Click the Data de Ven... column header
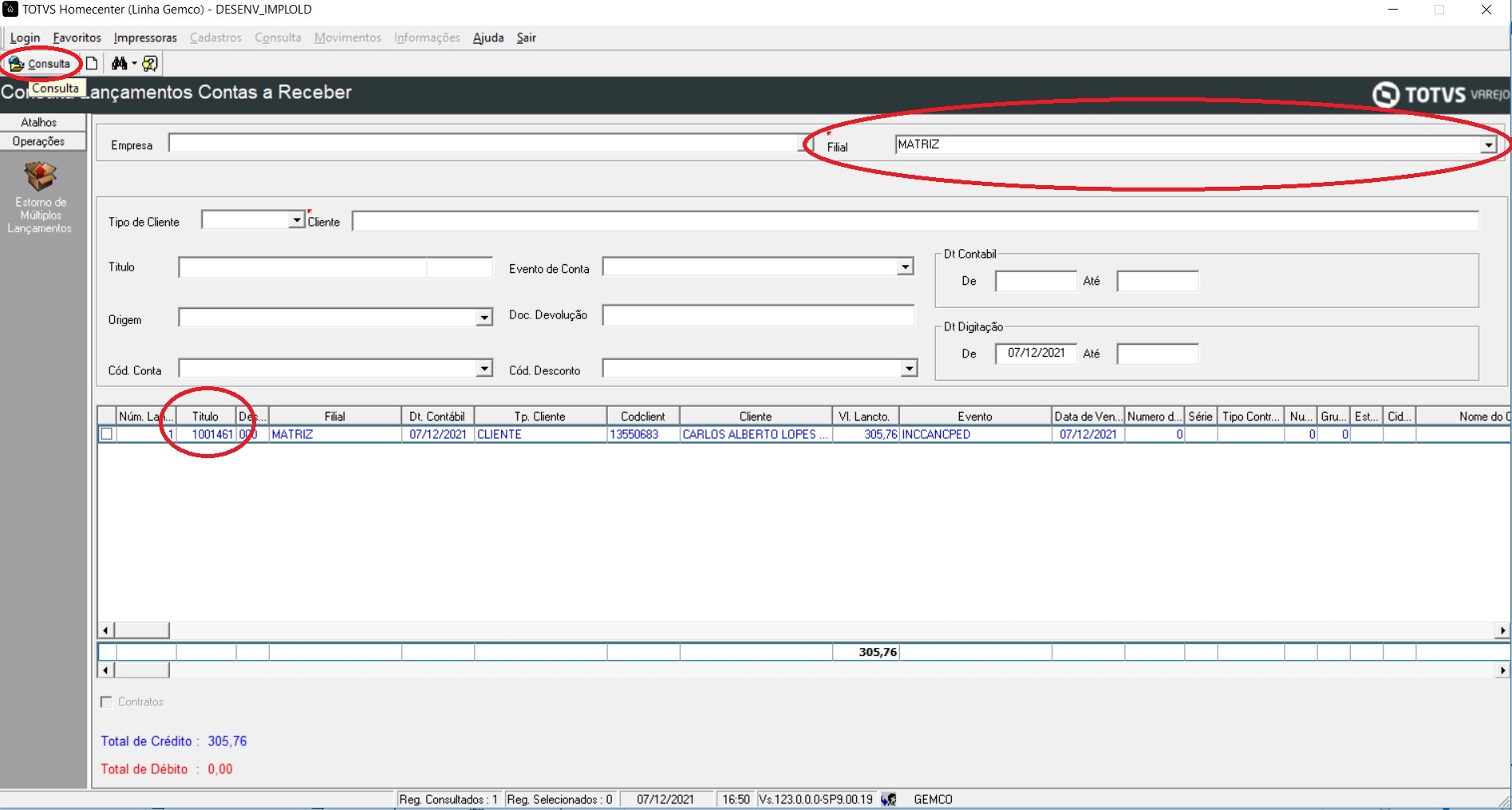Image resolution: width=1512 pixels, height=810 pixels. [1088, 416]
